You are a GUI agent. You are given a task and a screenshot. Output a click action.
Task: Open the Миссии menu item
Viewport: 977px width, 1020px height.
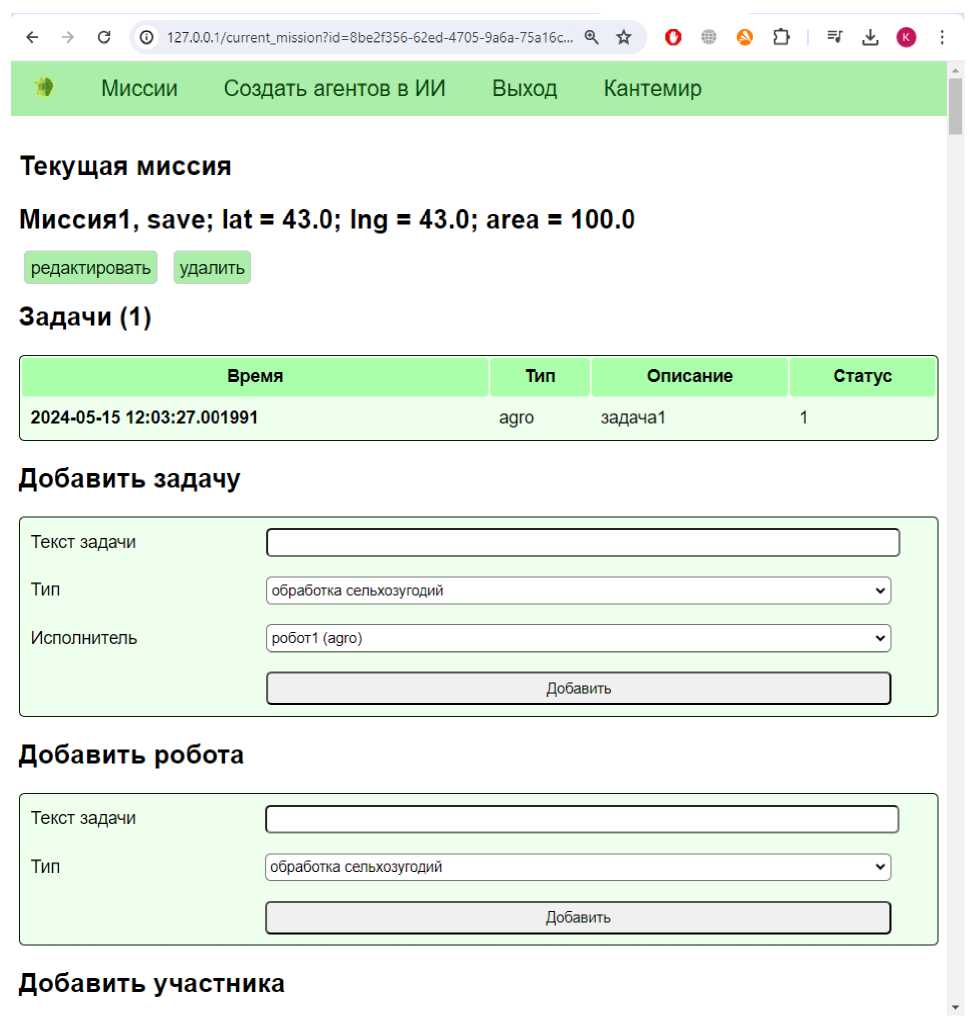pos(139,88)
